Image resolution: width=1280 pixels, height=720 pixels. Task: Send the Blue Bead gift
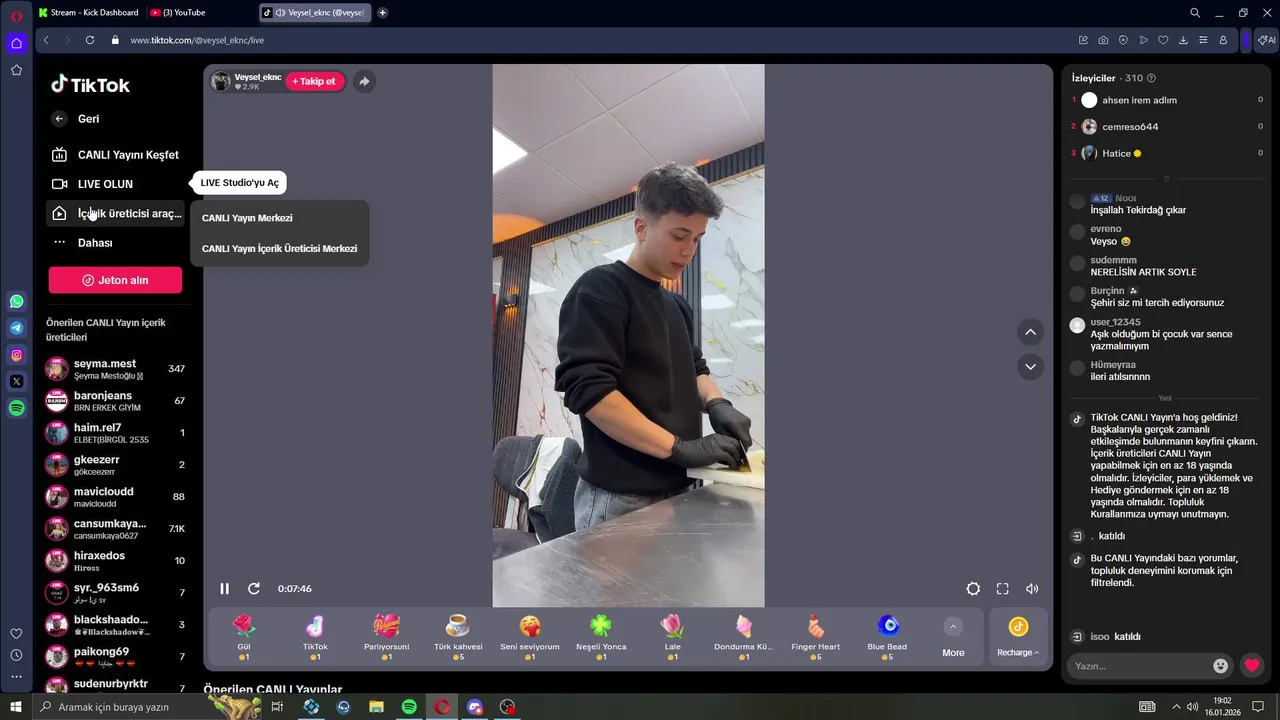coord(887,636)
